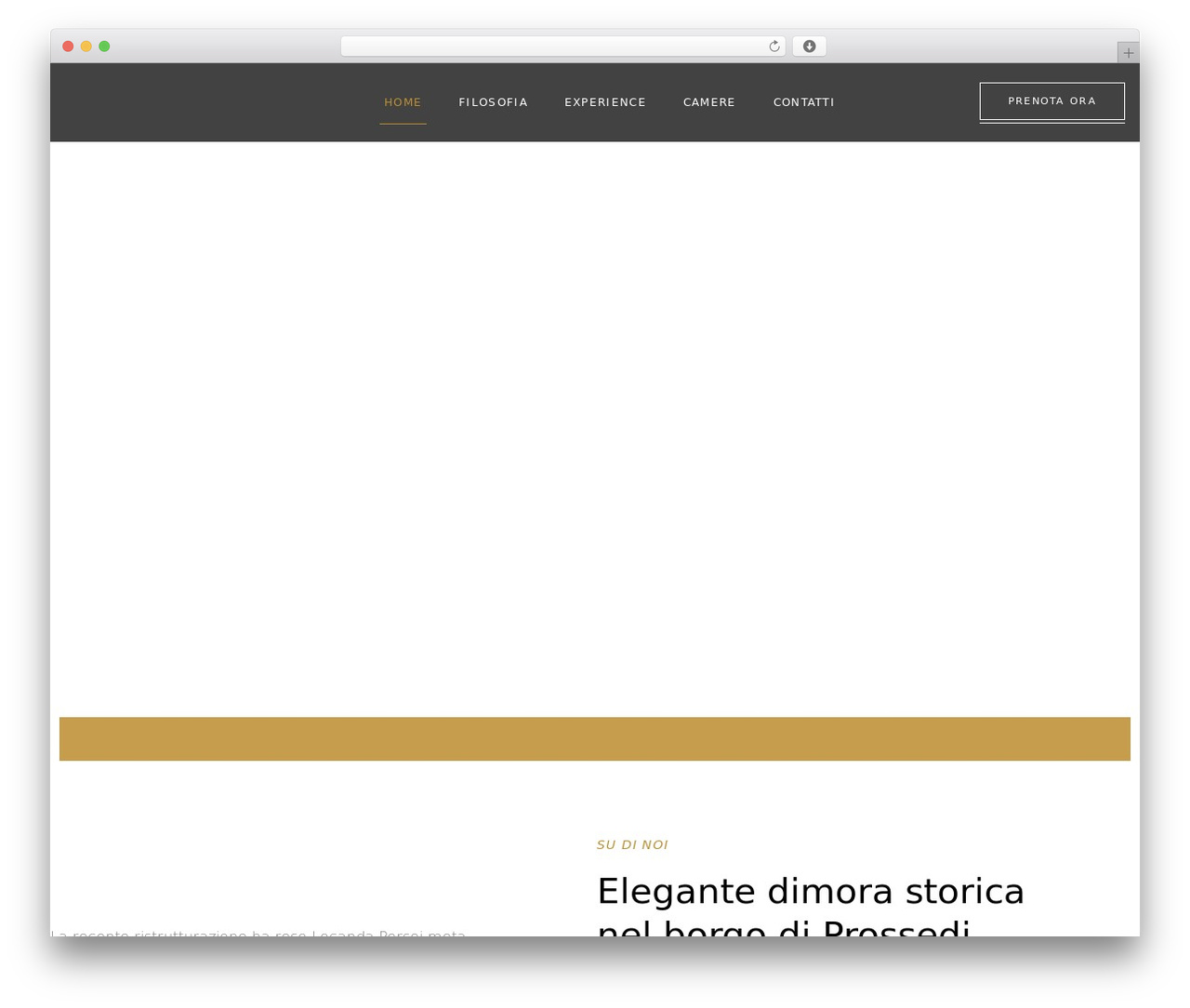1190x1008 pixels.
Task: Add a new browser tab
Action: pyautogui.click(x=1128, y=53)
